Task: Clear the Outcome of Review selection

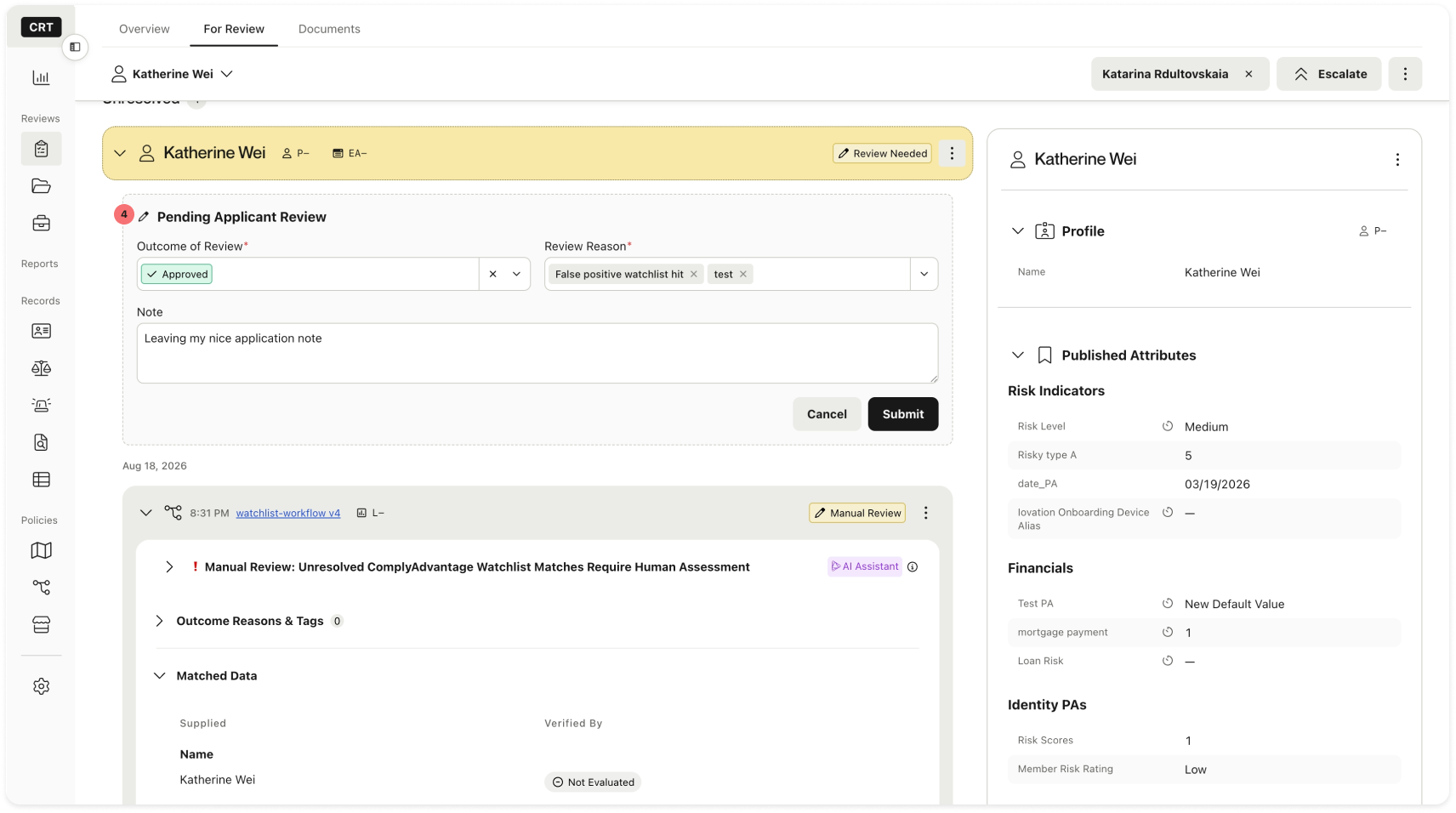Action: coord(493,274)
